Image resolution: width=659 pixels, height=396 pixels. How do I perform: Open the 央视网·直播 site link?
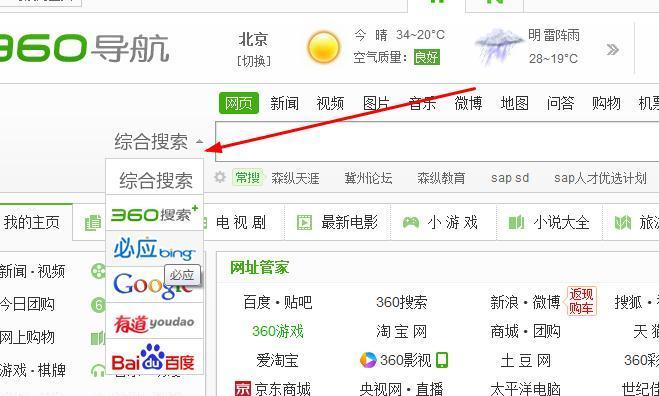pos(401,389)
